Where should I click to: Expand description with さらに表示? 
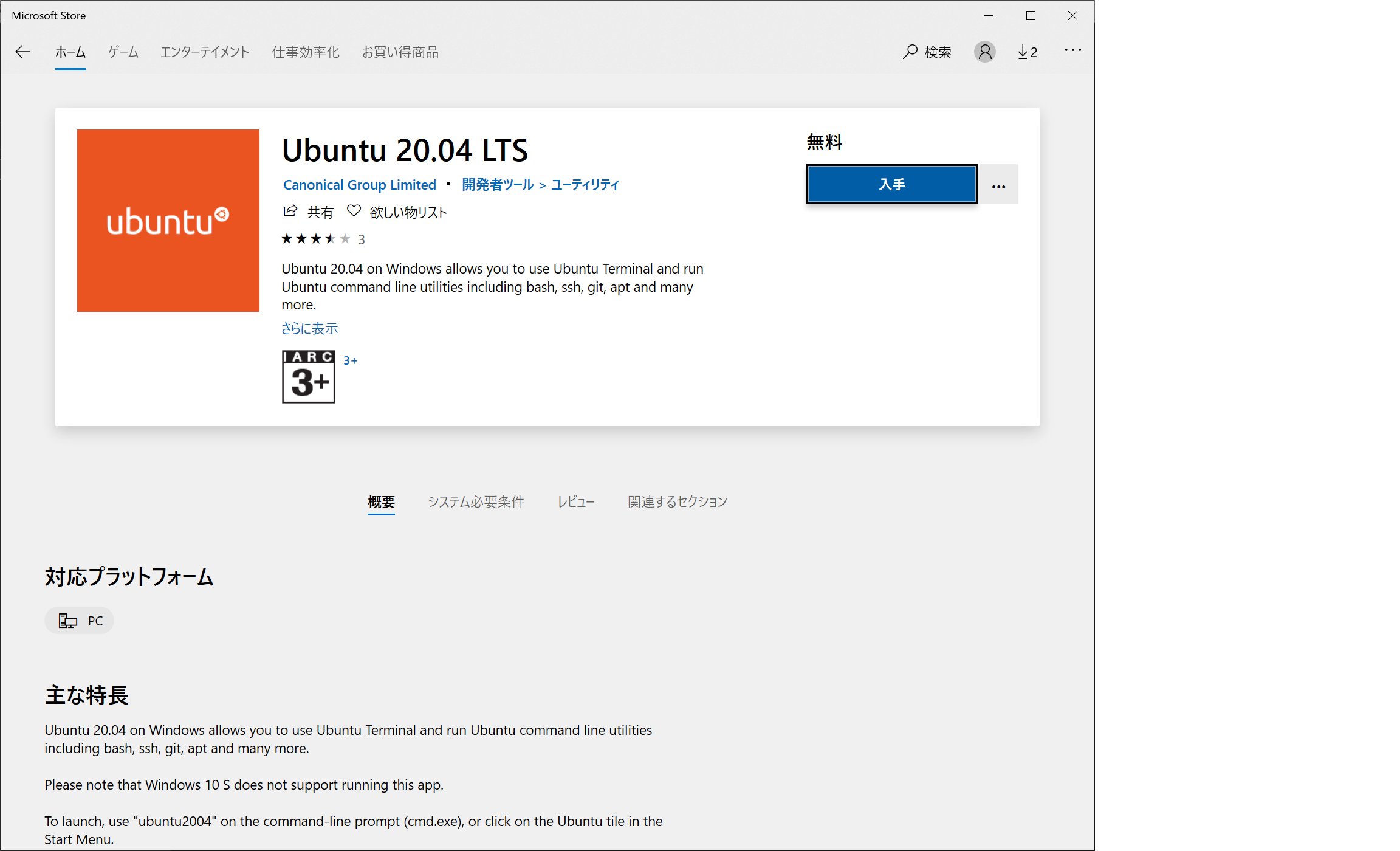coord(309,329)
